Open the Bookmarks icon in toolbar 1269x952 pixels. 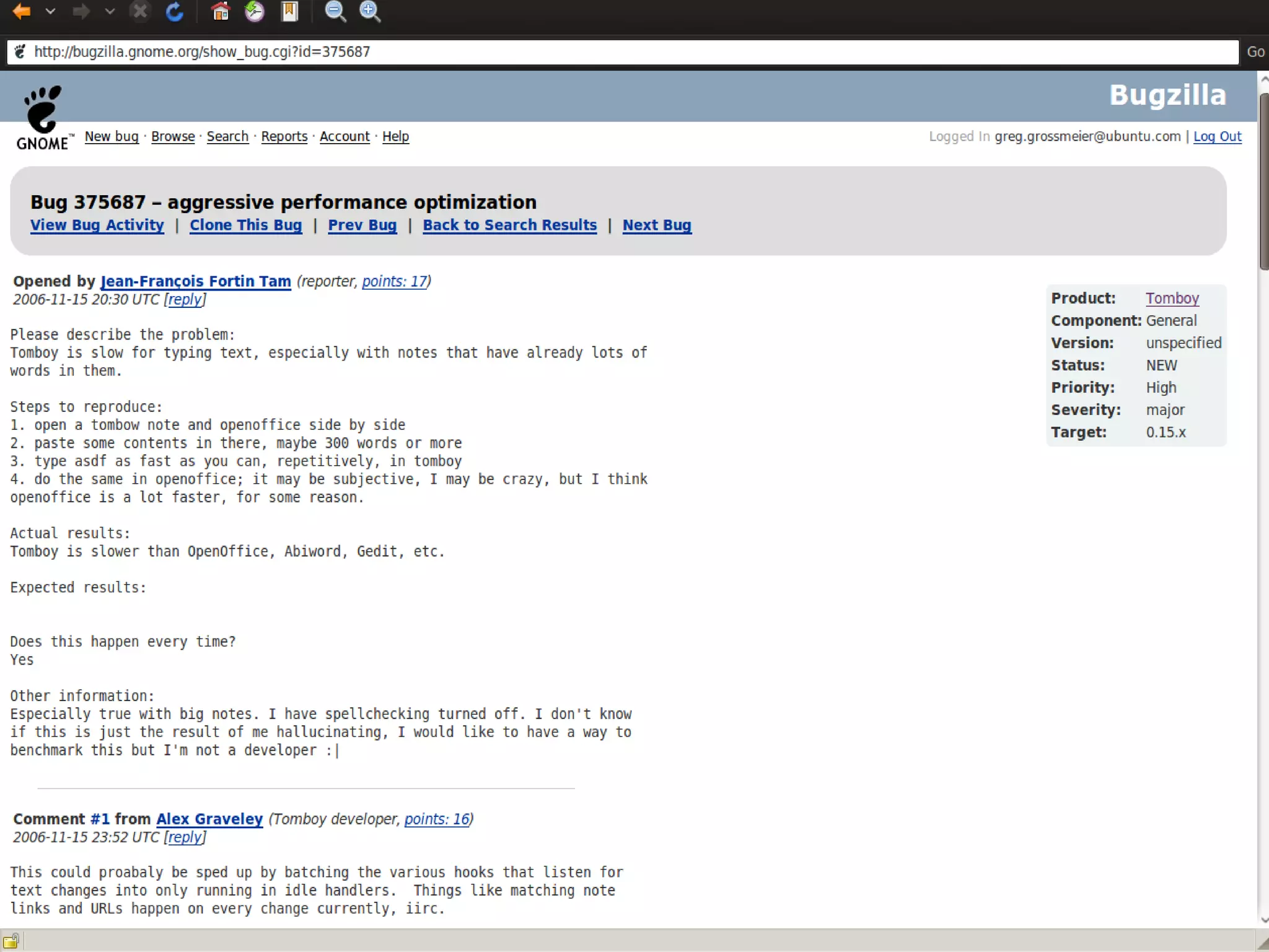(289, 12)
